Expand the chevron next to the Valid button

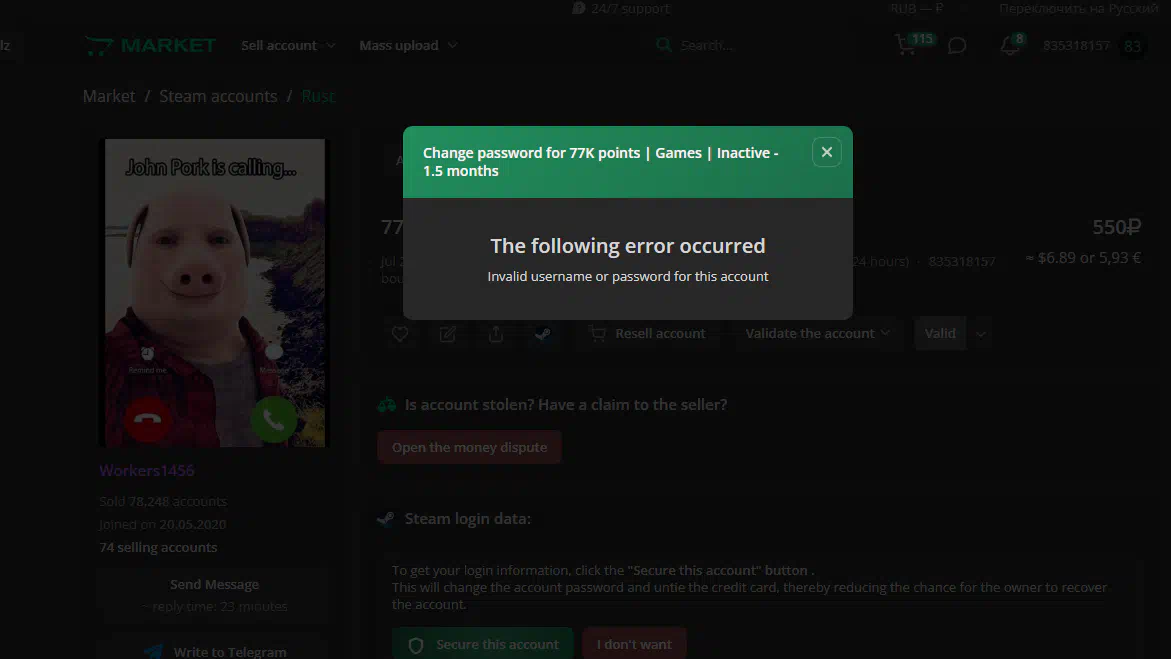click(x=981, y=334)
